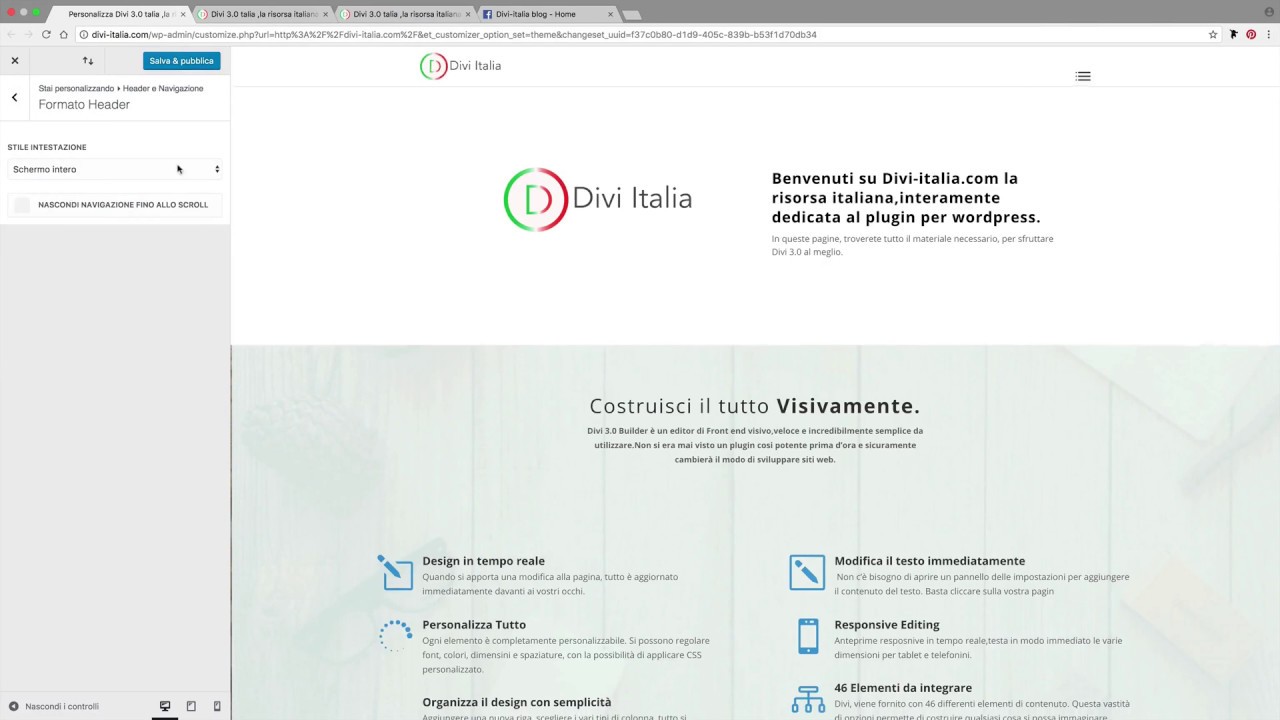Click the Salva & pubblica button

point(181,61)
